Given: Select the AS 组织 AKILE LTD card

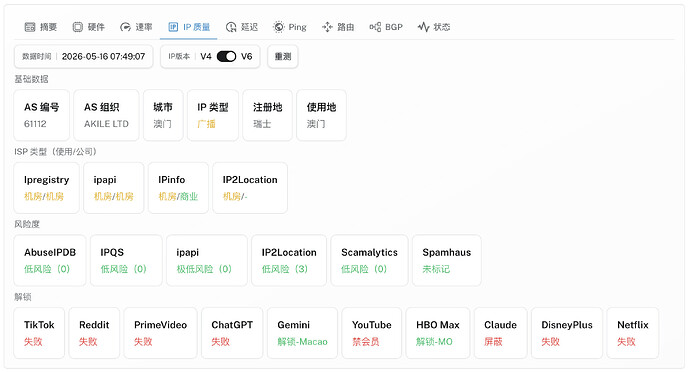Looking at the screenshot, I should click(106, 115).
